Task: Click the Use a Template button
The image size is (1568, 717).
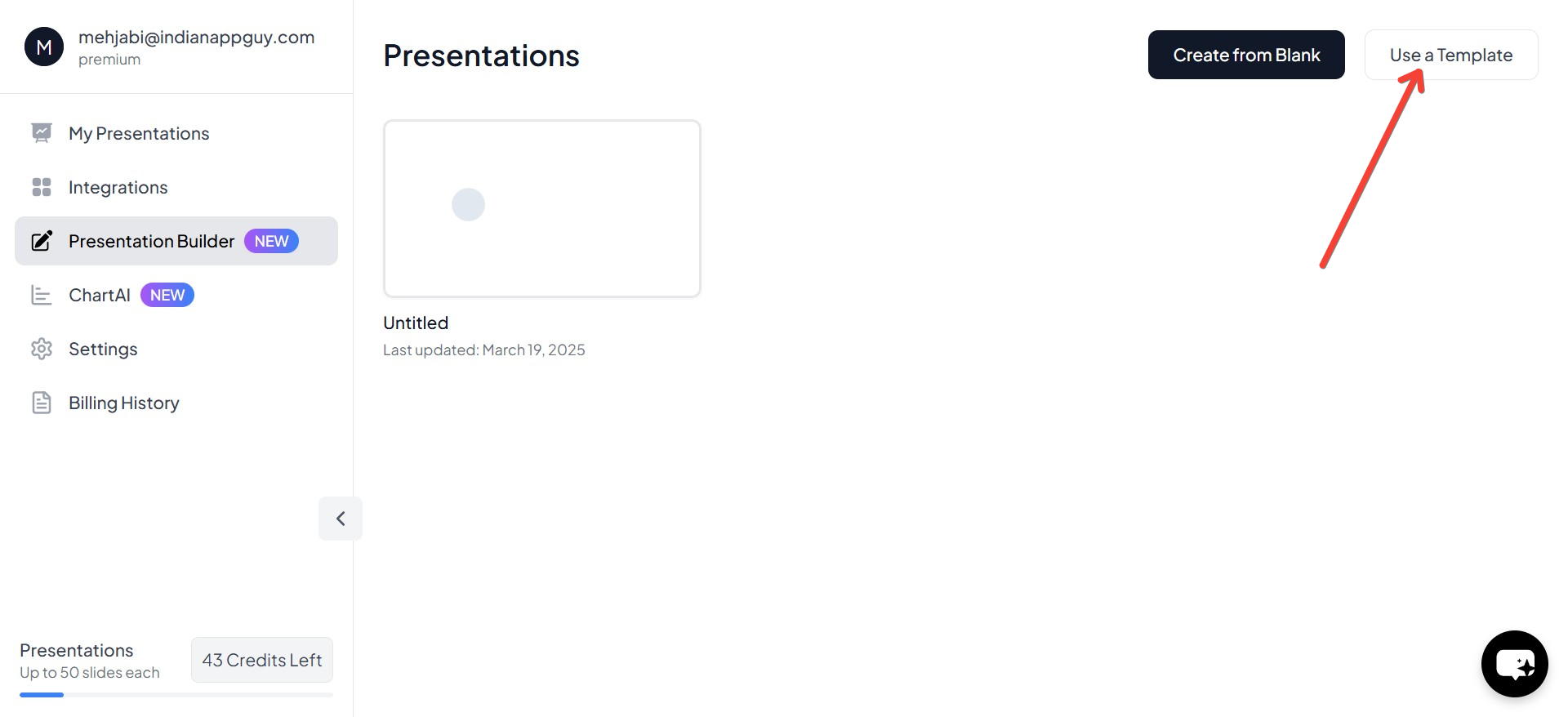Action: 1451,55
